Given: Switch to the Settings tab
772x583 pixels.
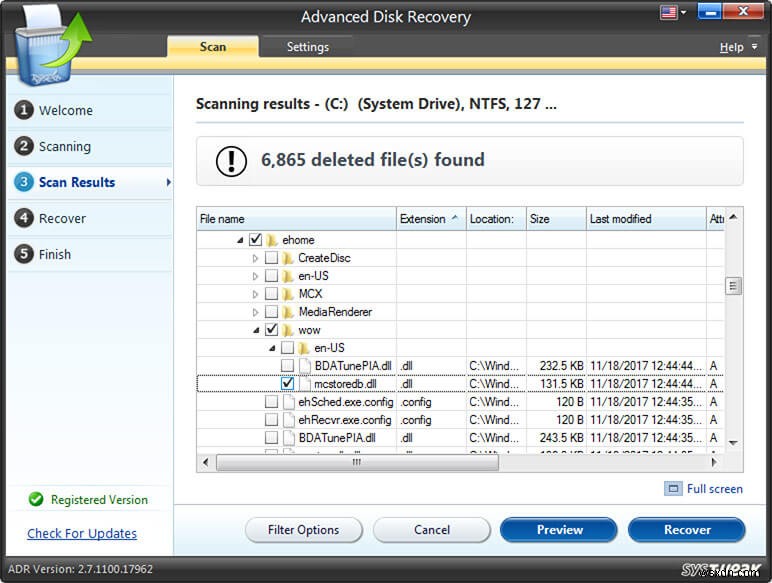Looking at the screenshot, I should coord(307,47).
